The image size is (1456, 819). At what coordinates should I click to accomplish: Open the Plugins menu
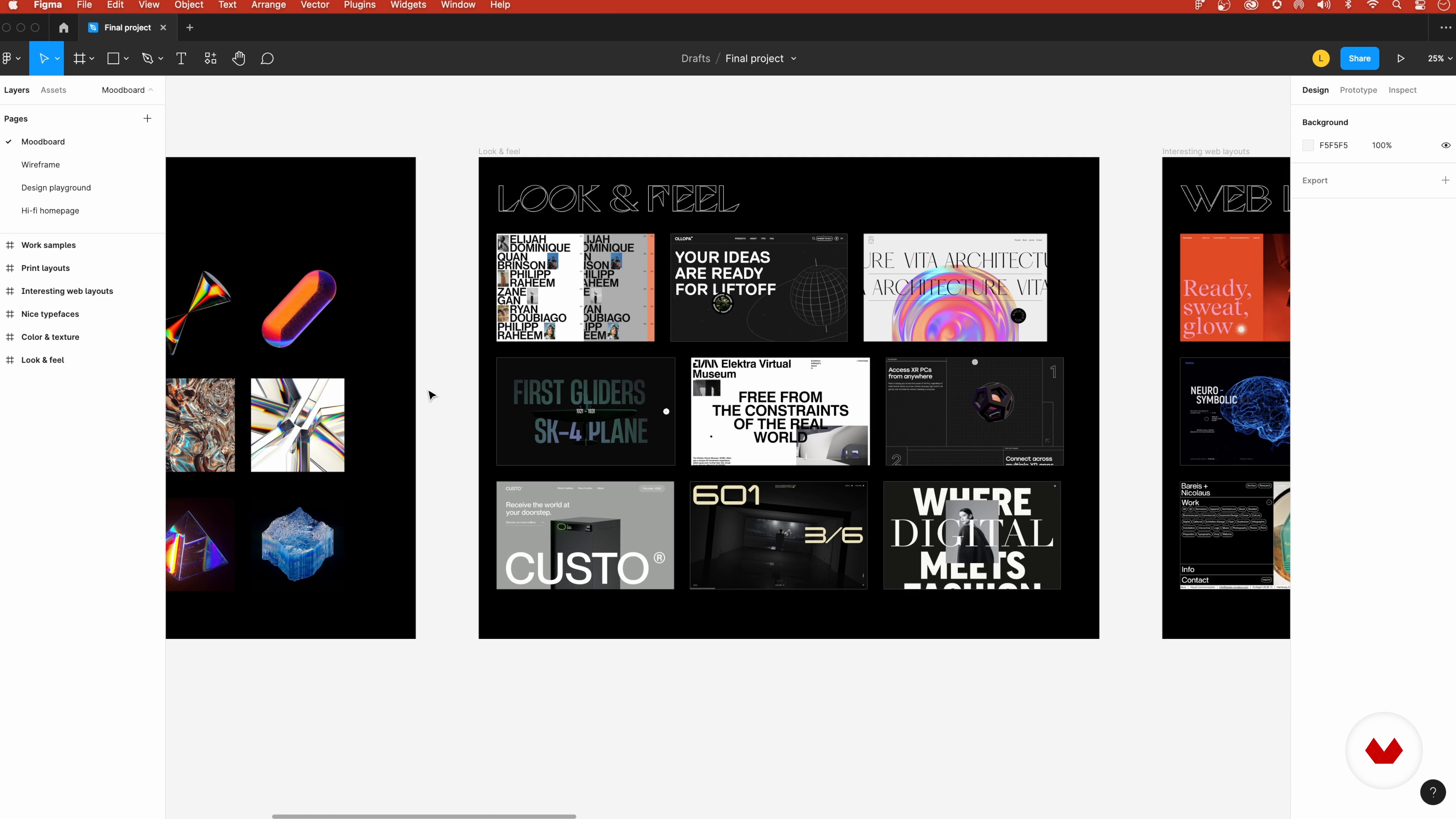pyautogui.click(x=359, y=5)
